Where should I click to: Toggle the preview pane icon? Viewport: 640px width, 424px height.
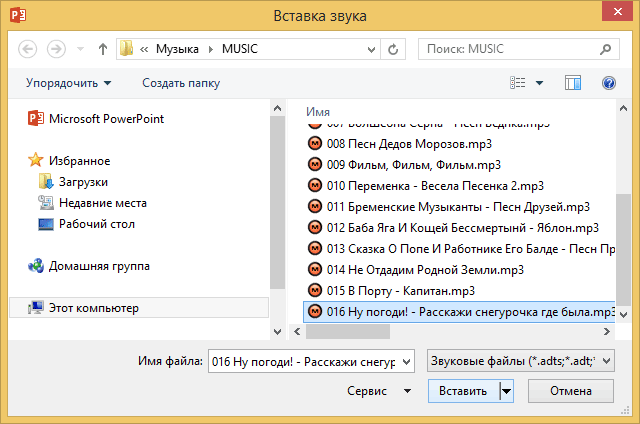coord(573,83)
